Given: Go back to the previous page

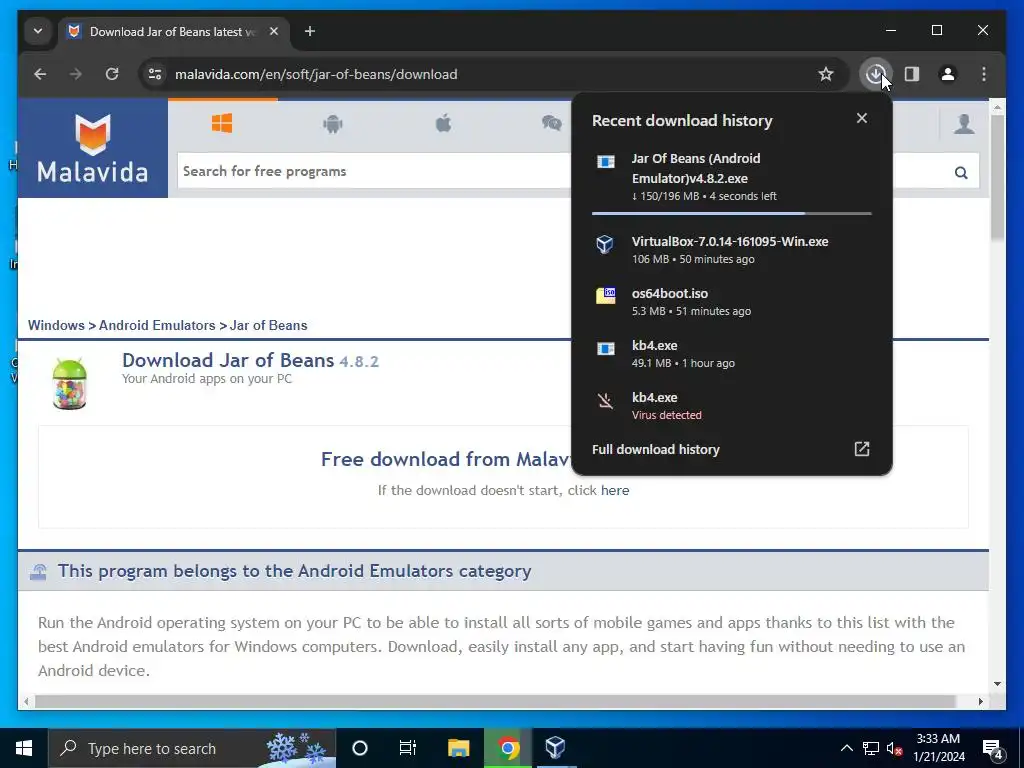Looking at the screenshot, I should point(40,74).
